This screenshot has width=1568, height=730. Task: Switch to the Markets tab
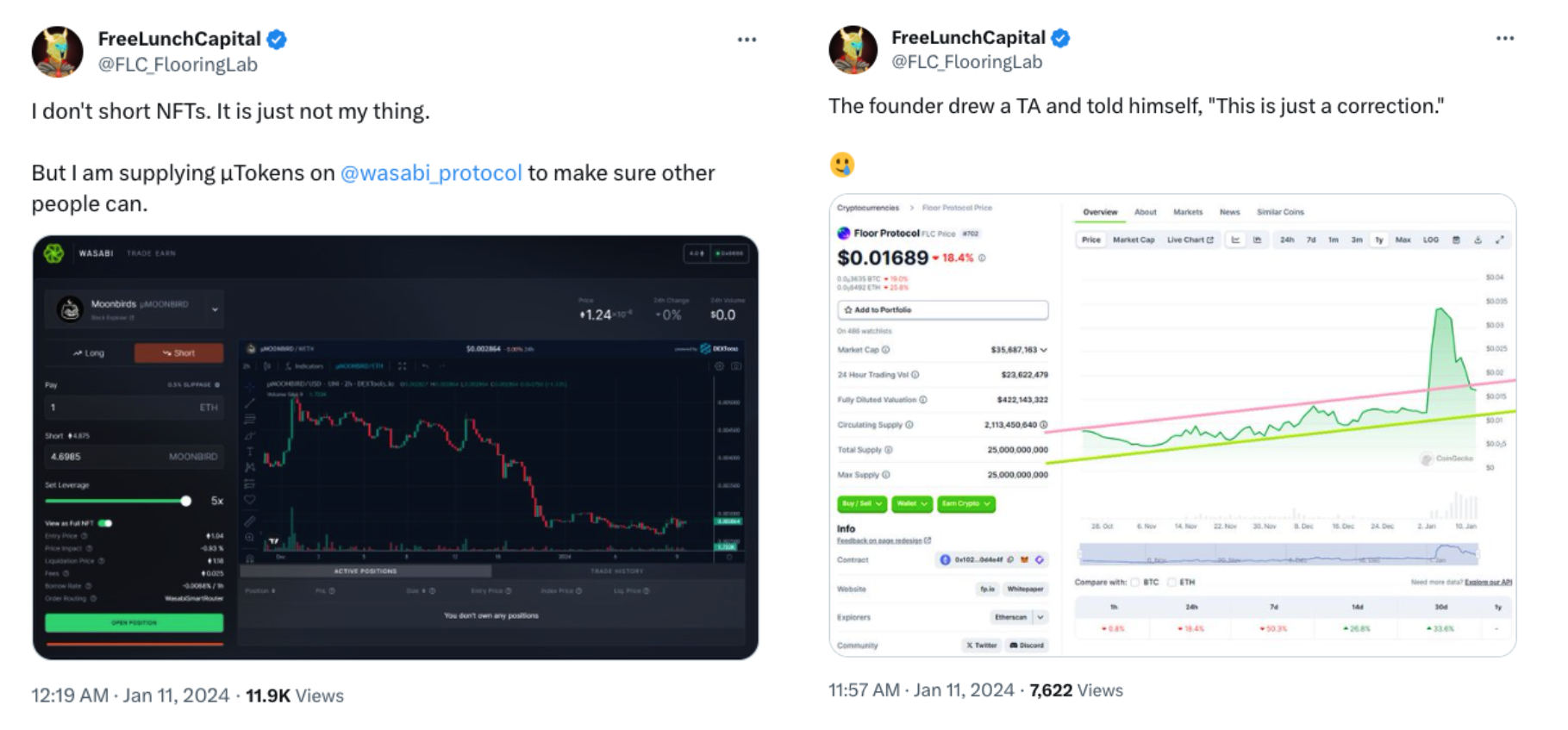click(1187, 212)
